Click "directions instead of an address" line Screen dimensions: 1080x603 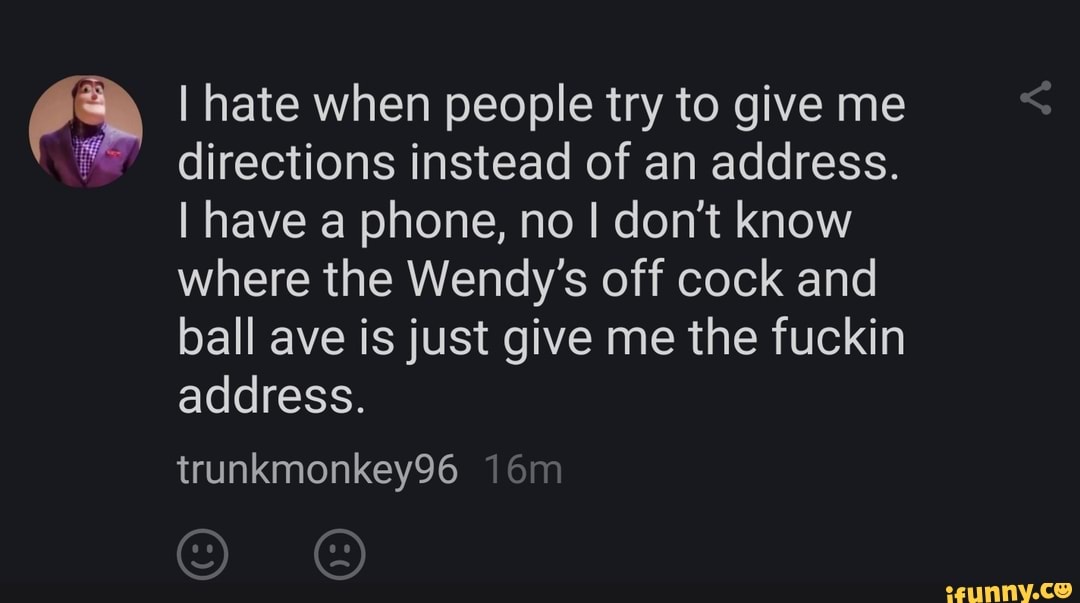533,163
